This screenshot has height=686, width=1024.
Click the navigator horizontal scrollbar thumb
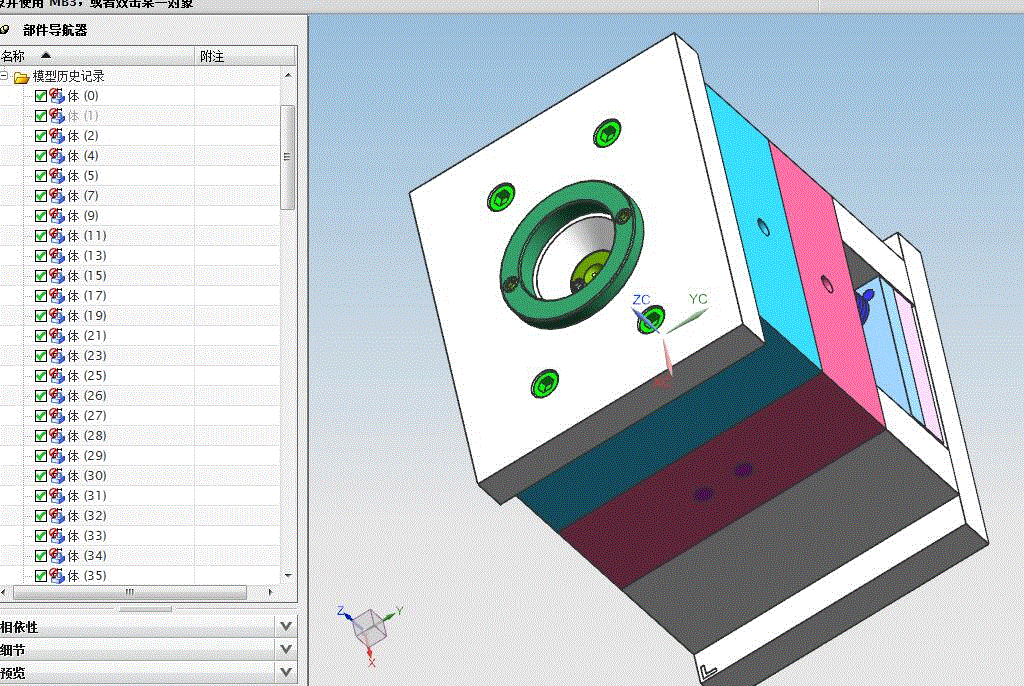point(130,592)
